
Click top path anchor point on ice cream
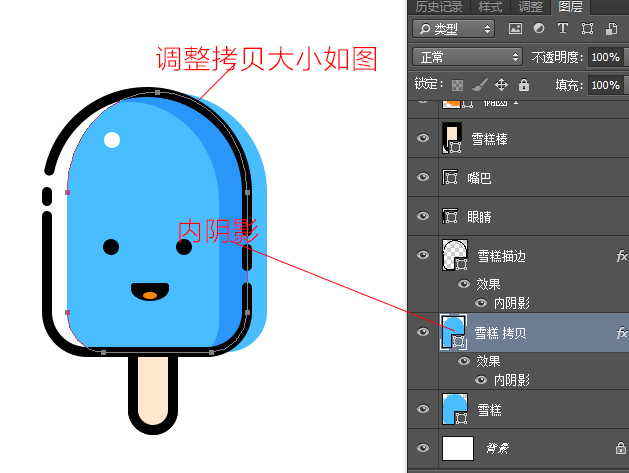[158, 93]
